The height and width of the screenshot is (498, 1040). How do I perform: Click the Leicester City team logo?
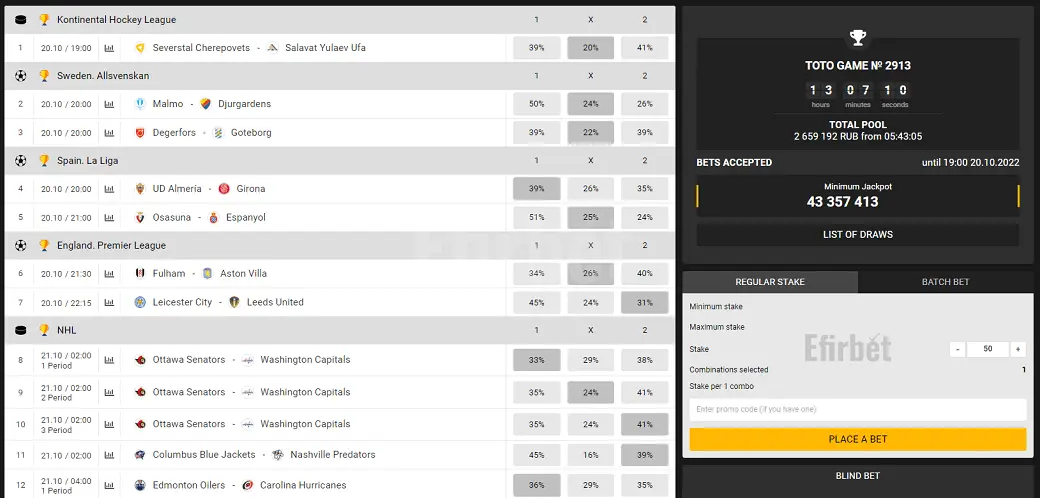(140, 302)
